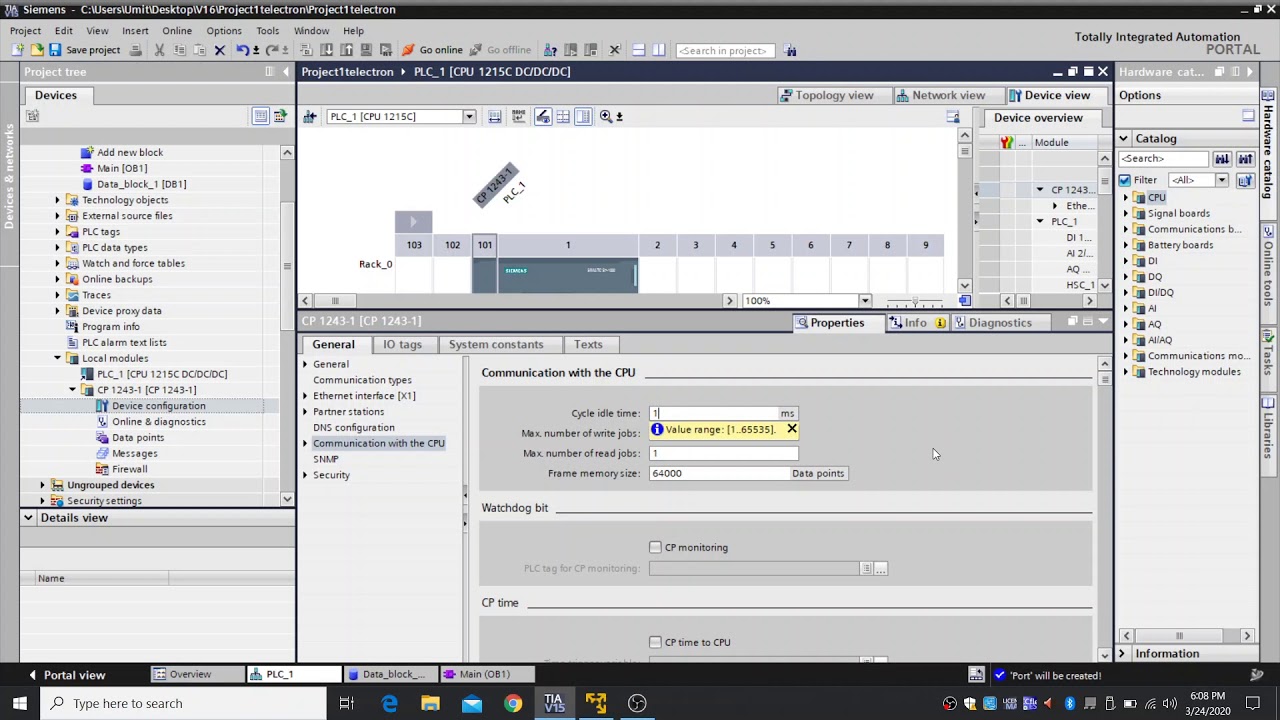
Task: Click the zoom magnifier icon in device view
Action: coord(606,117)
